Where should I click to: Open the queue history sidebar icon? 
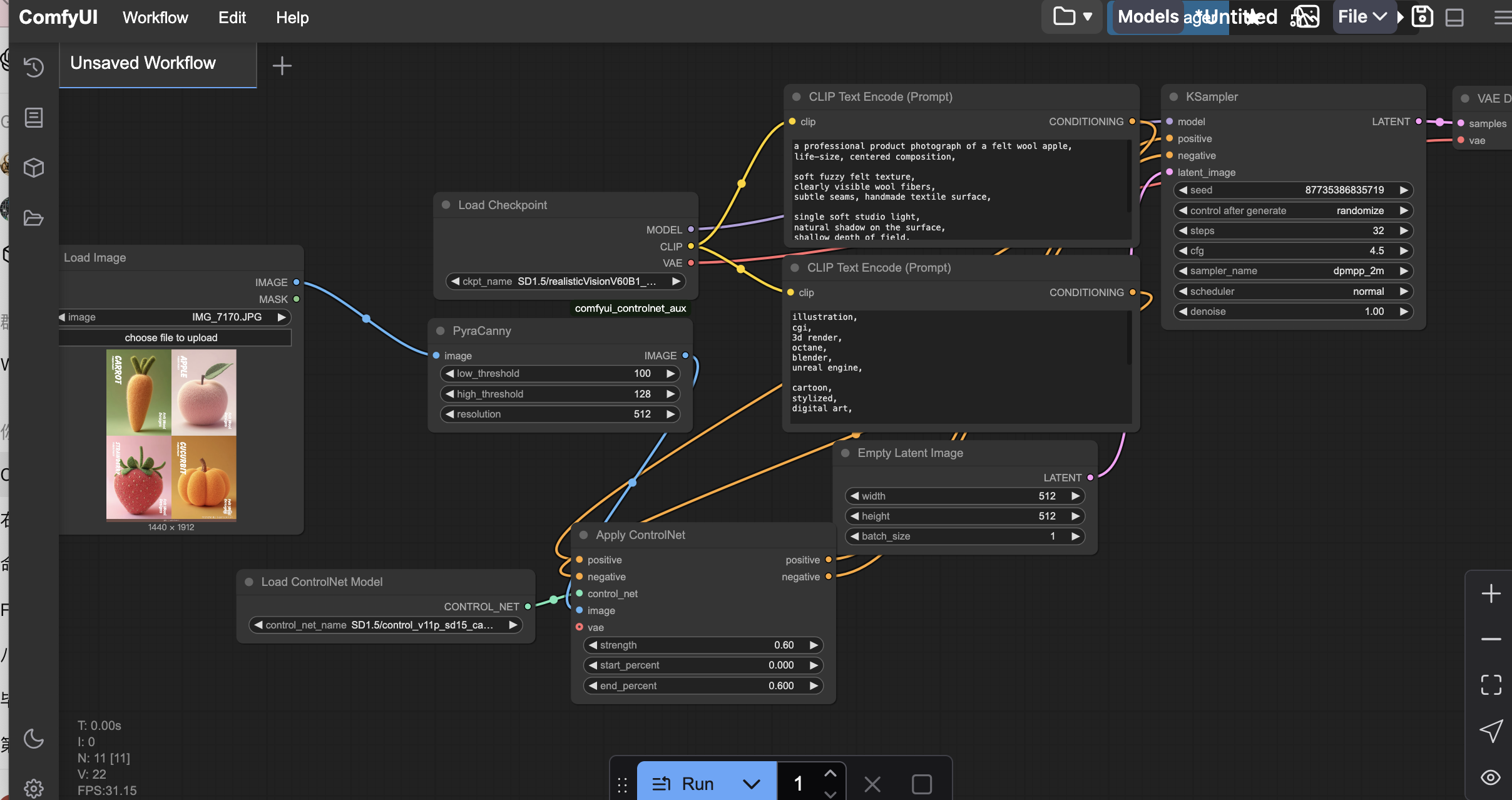coord(34,66)
